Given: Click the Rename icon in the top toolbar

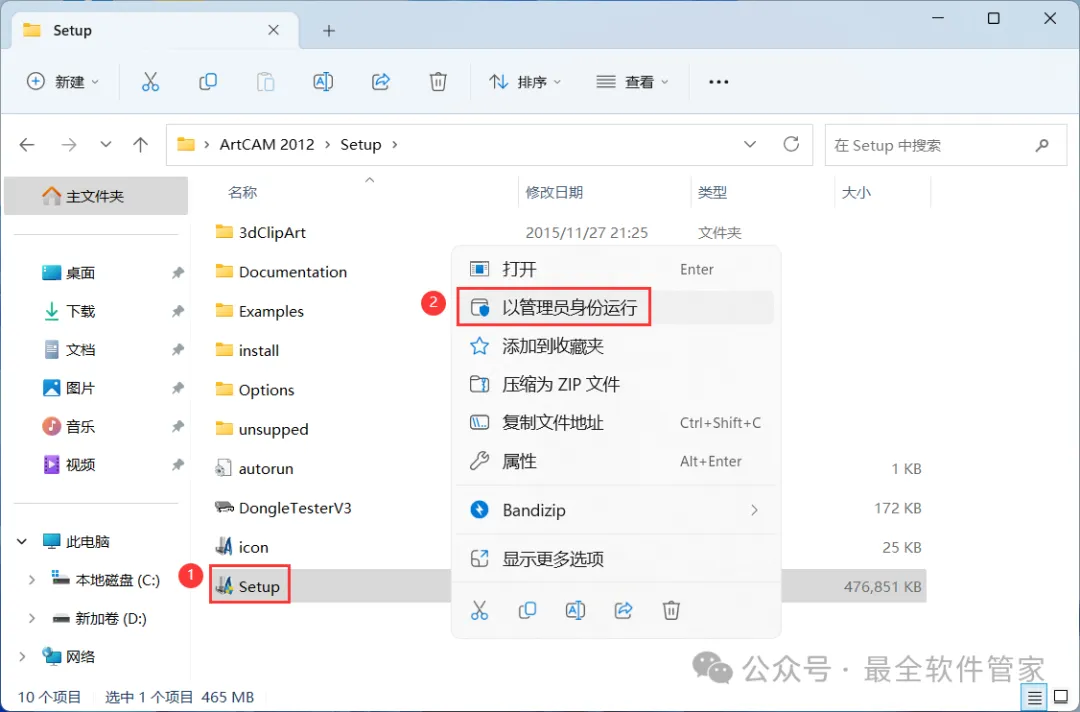Looking at the screenshot, I should coord(323,82).
